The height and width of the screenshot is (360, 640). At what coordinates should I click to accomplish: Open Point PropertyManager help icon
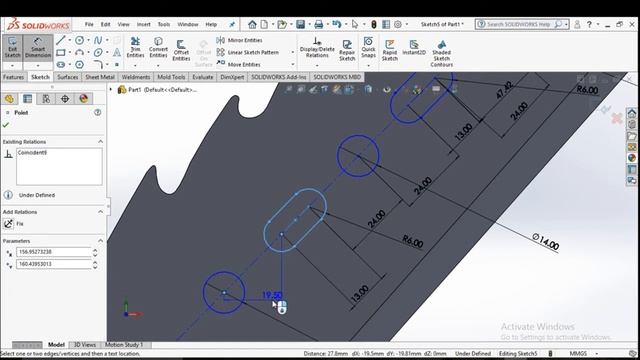pos(98,112)
